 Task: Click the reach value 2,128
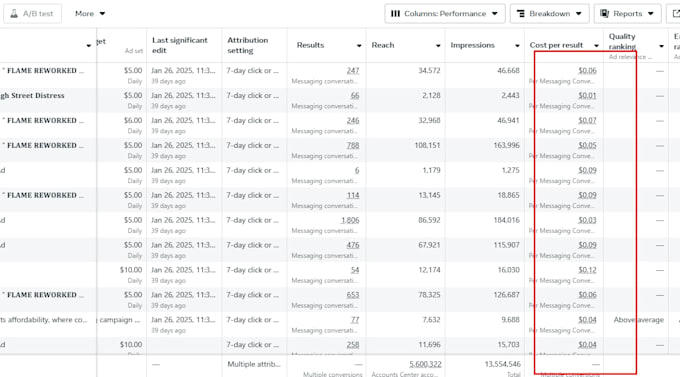(x=431, y=95)
